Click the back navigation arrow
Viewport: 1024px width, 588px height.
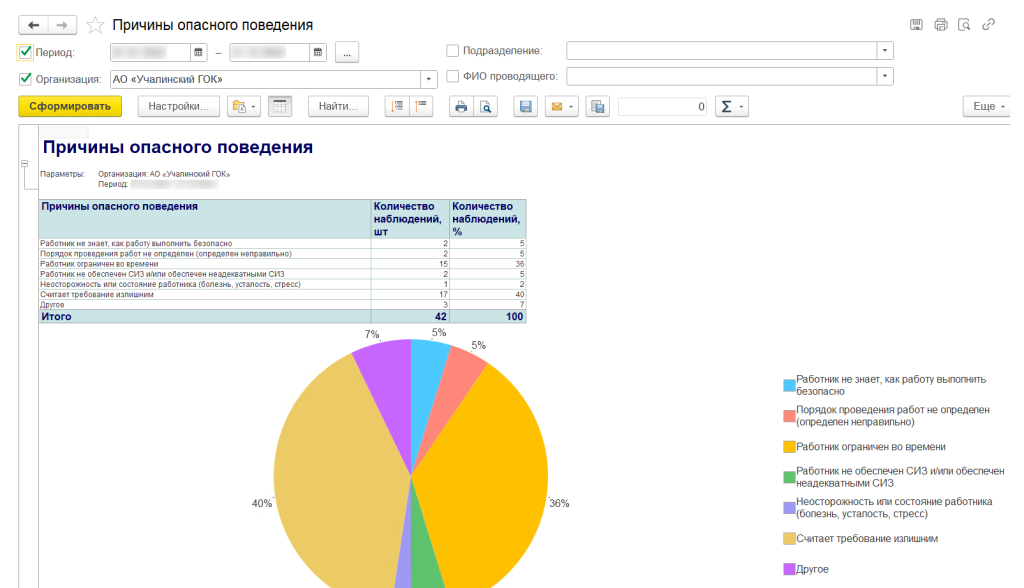tap(33, 25)
